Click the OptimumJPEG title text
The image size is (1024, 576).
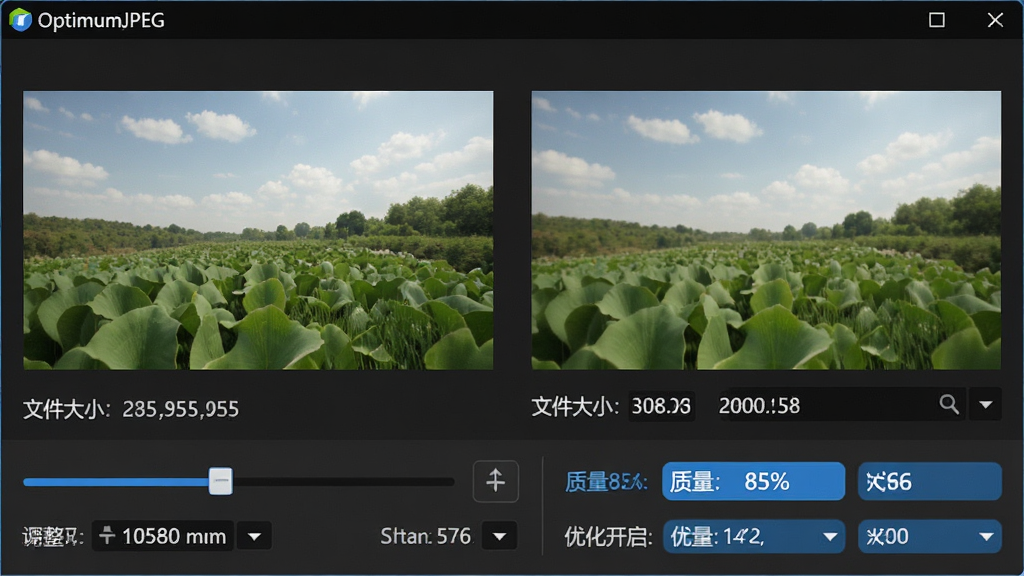point(101,20)
